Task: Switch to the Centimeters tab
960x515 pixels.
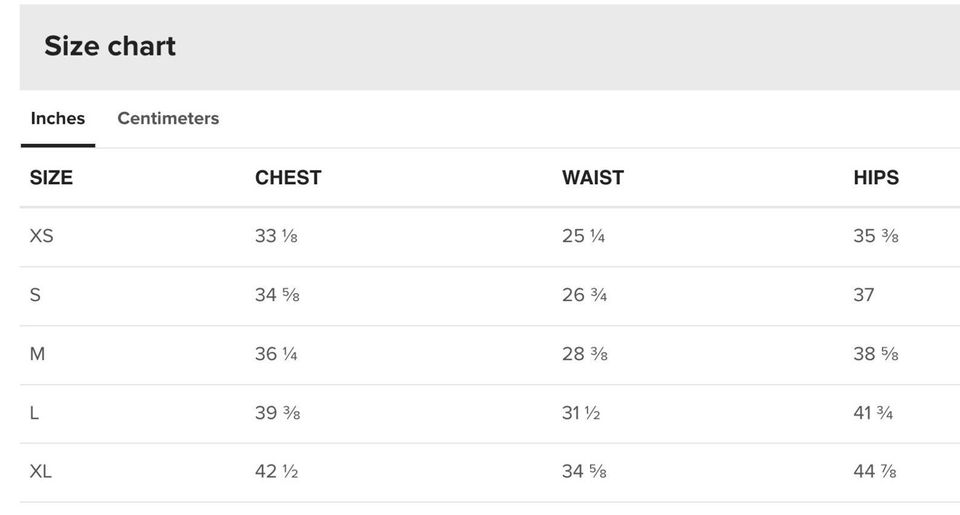Action: click(168, 118)
